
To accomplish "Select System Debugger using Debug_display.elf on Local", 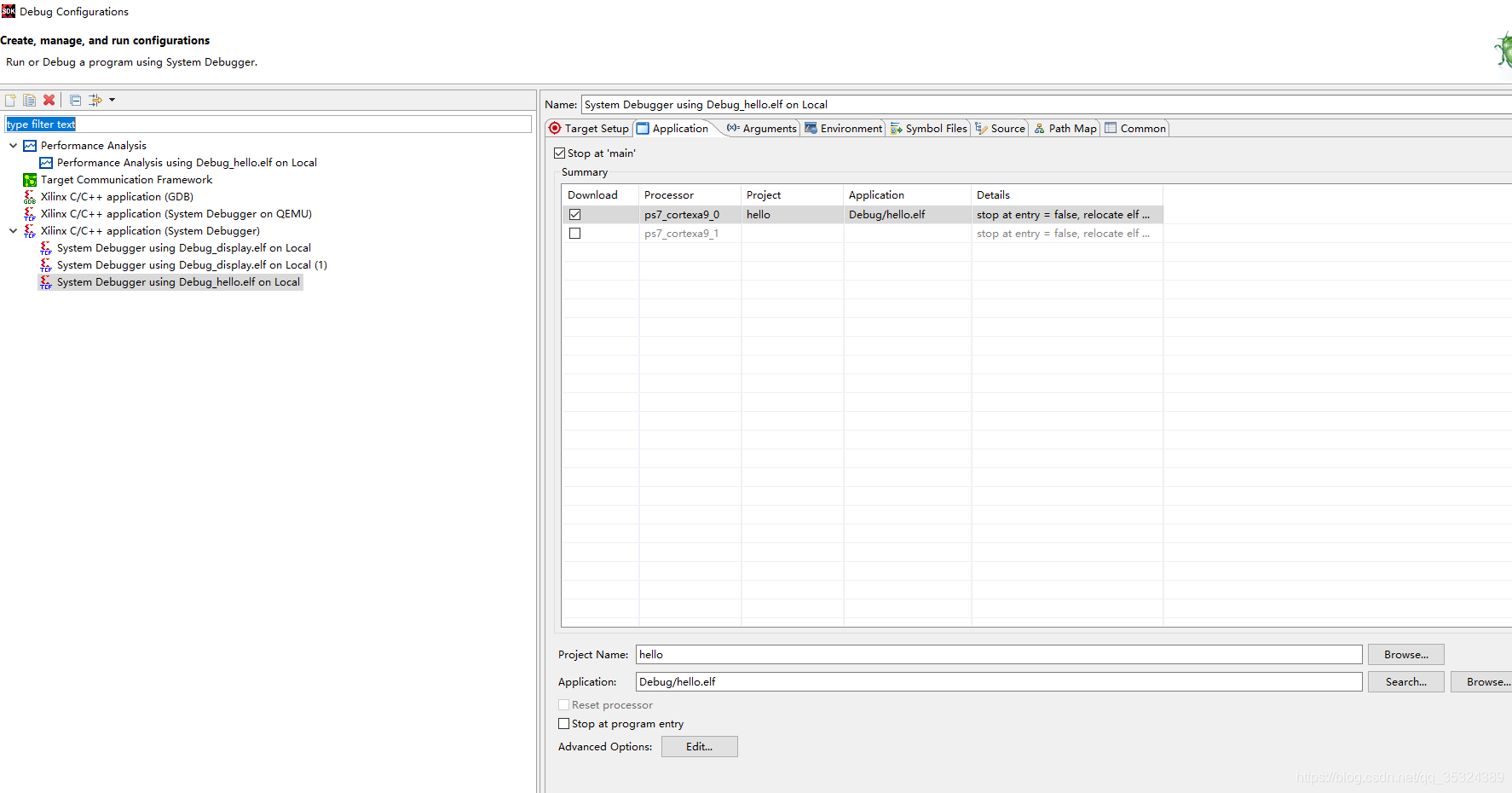I will pyautogui.click(x=184, y=247).
